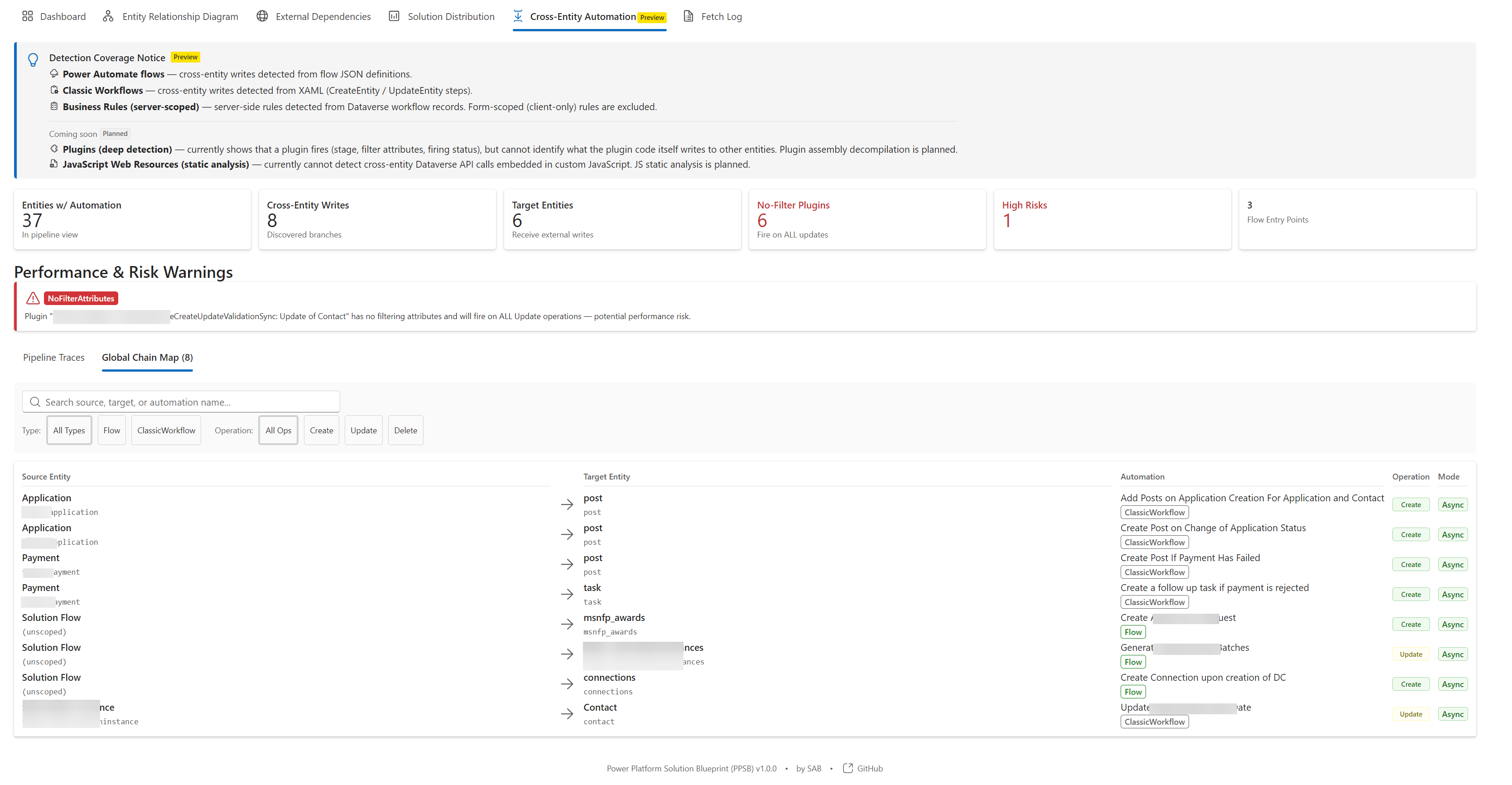Select the All Ops operation filter
The image size is (1512, 785).
click(x=278, y=430)
